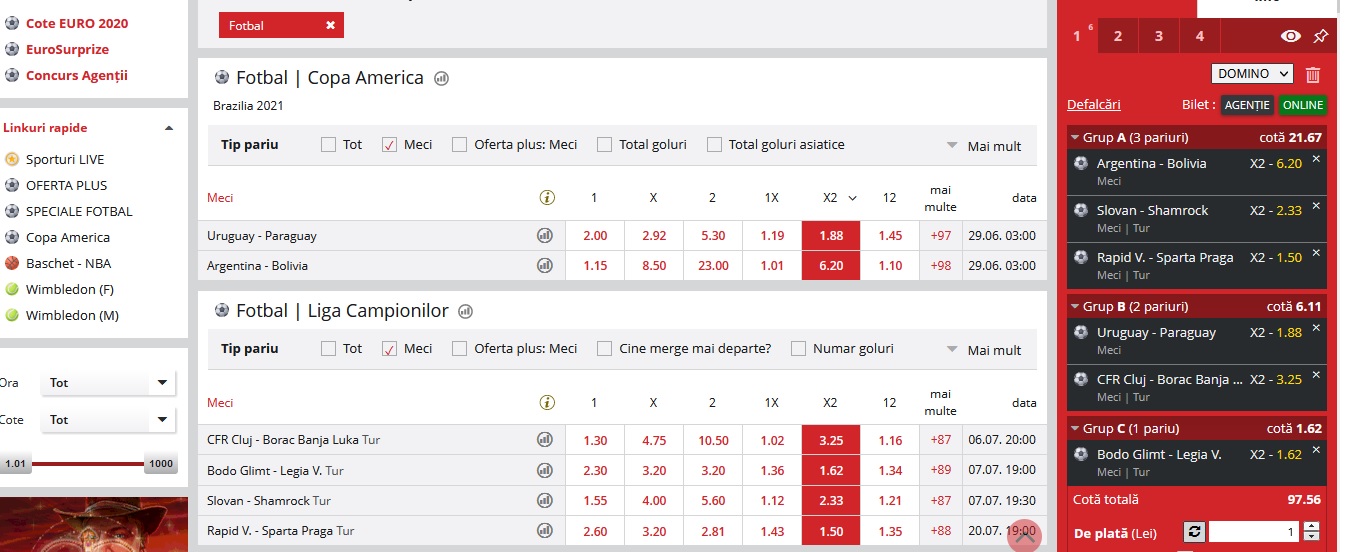Tick the Numar goluri checkbox
This screenshot has width=1356, height=552.
pos(798,348)
